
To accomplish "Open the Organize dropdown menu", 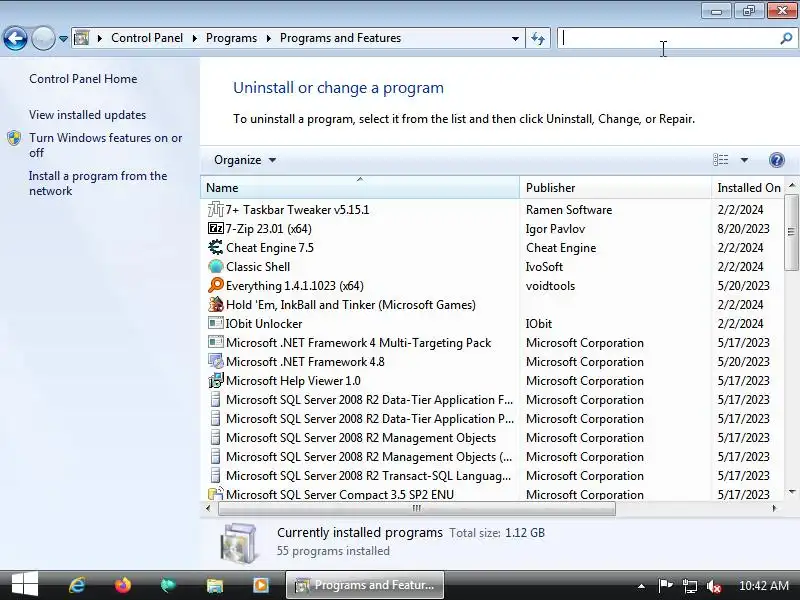I will pos(245,160).
